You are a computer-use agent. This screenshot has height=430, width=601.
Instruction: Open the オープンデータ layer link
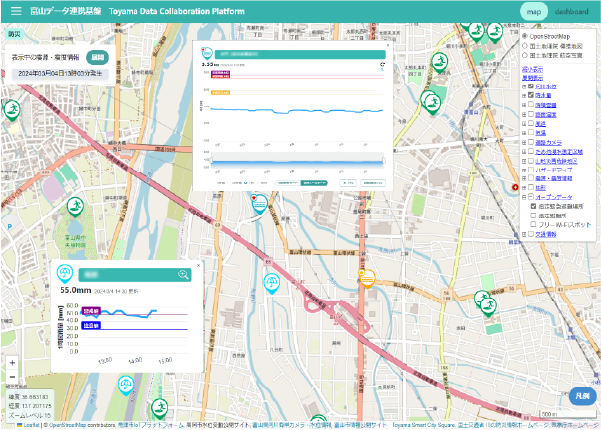[554, 197]
